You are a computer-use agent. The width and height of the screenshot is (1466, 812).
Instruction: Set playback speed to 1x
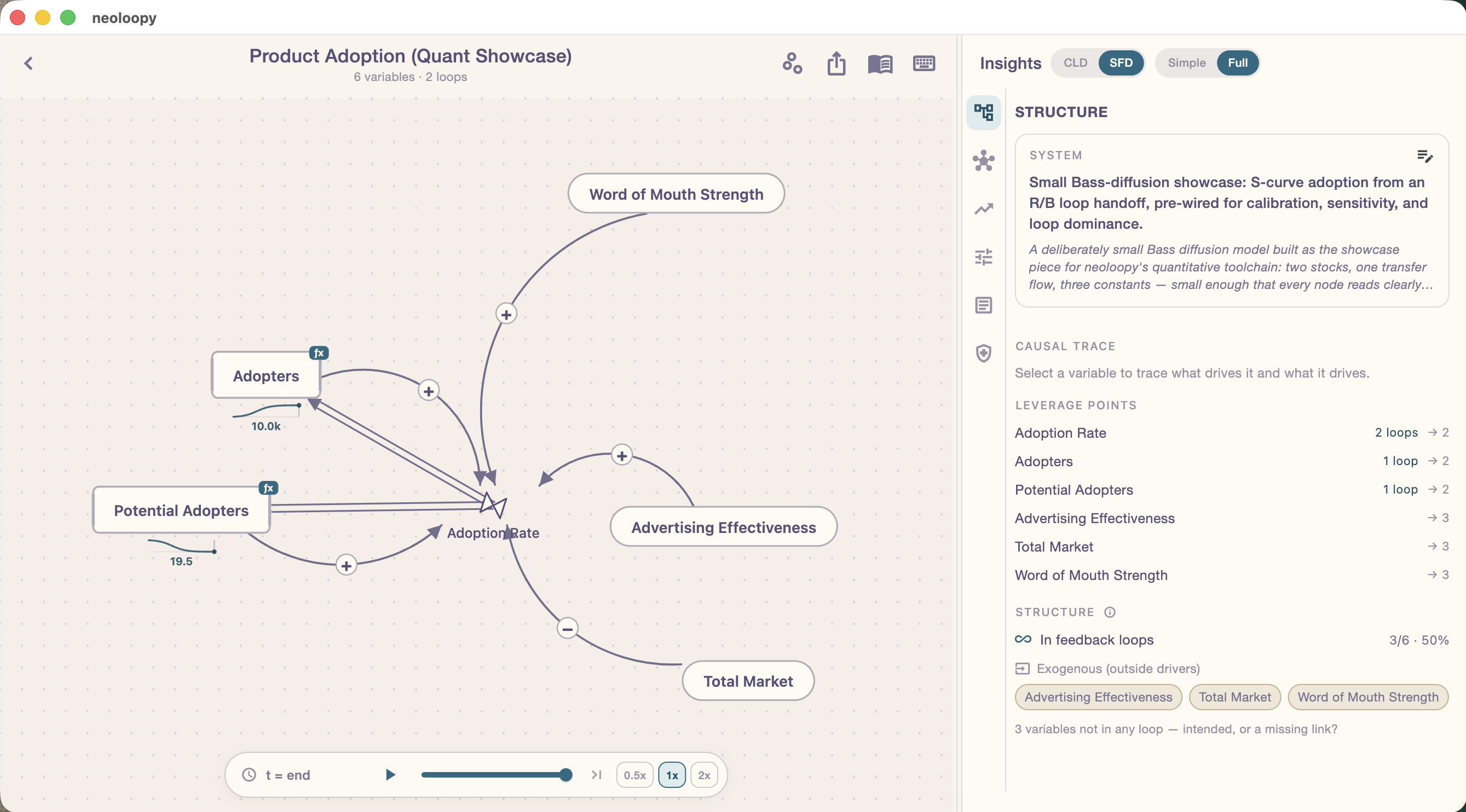(672, 775)
